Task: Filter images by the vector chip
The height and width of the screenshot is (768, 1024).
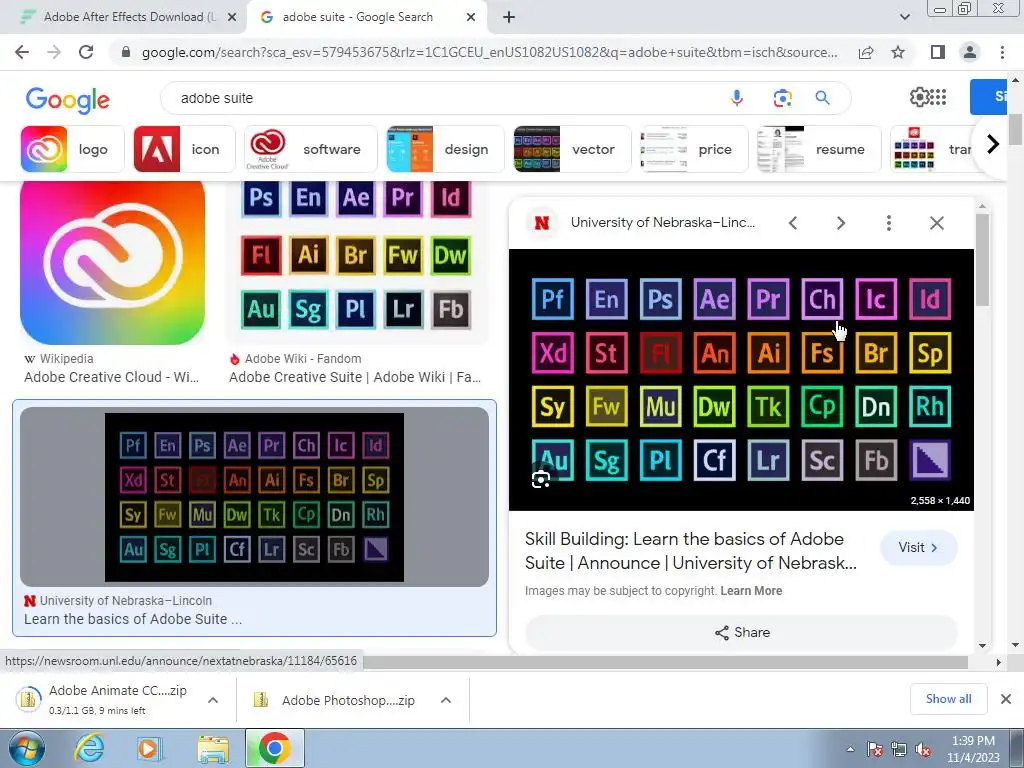Action: coord(572,150)
